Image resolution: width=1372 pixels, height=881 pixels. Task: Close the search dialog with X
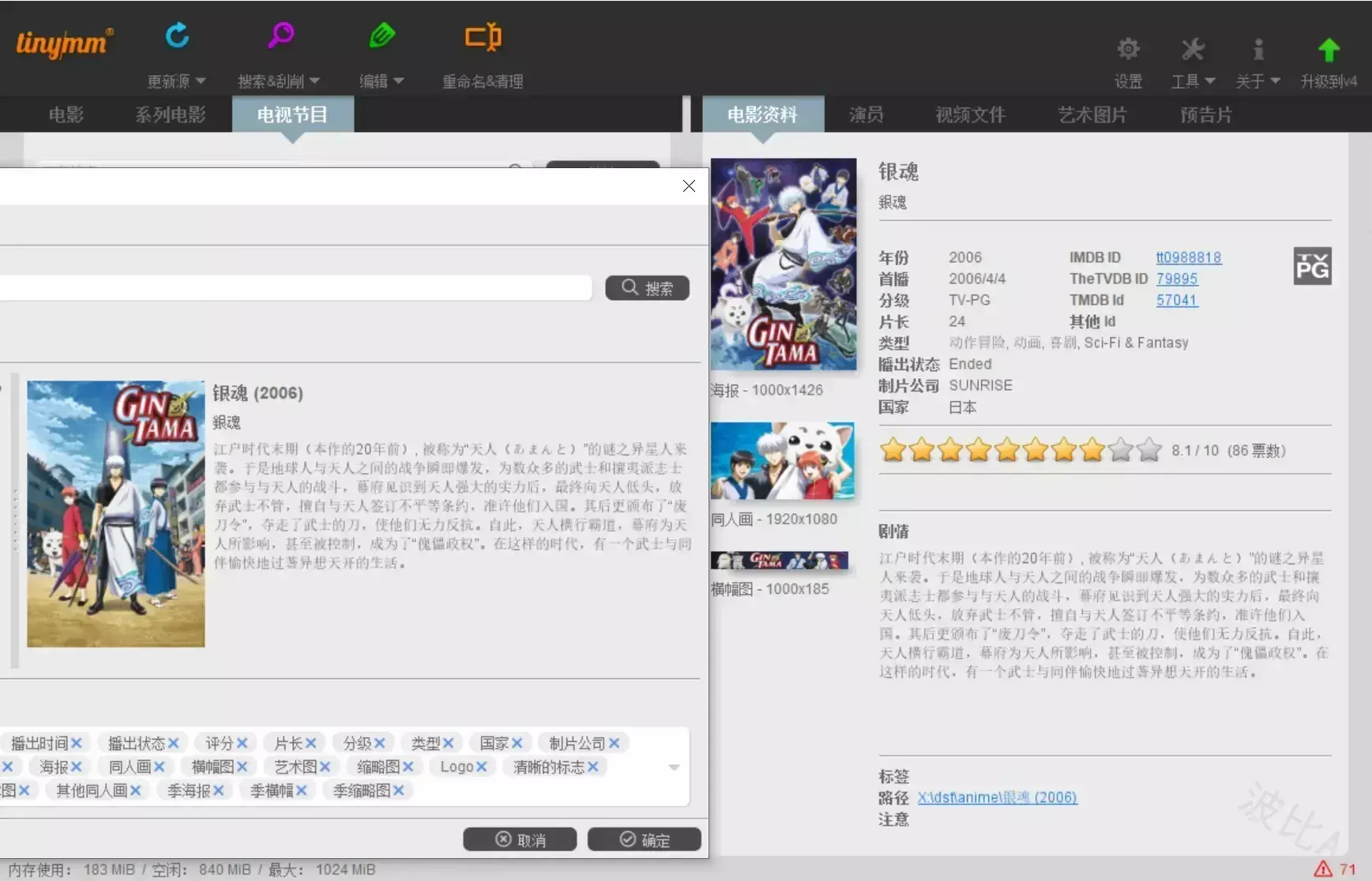pyautogui.click(x=689, y=186)
